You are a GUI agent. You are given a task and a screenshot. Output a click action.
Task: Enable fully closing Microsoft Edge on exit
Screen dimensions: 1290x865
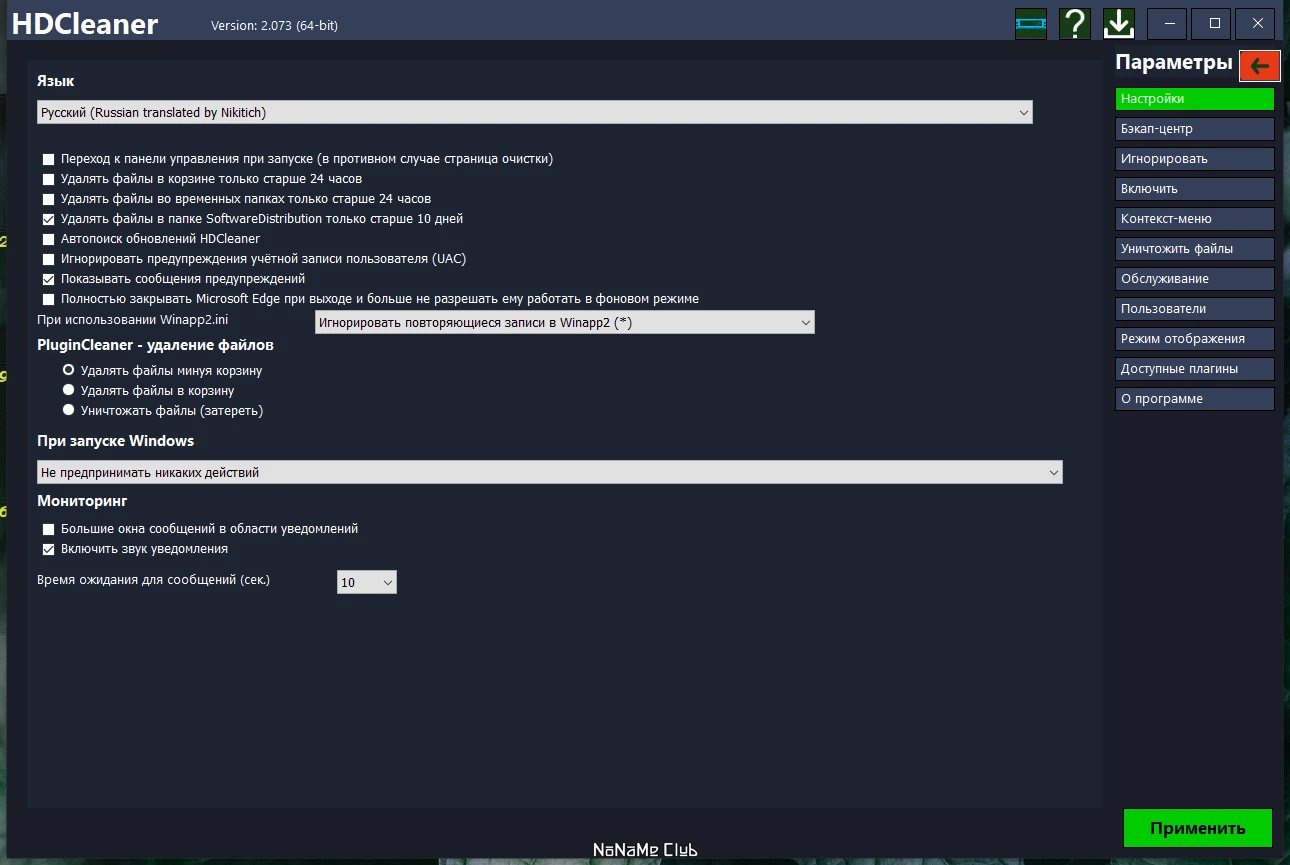49,299
